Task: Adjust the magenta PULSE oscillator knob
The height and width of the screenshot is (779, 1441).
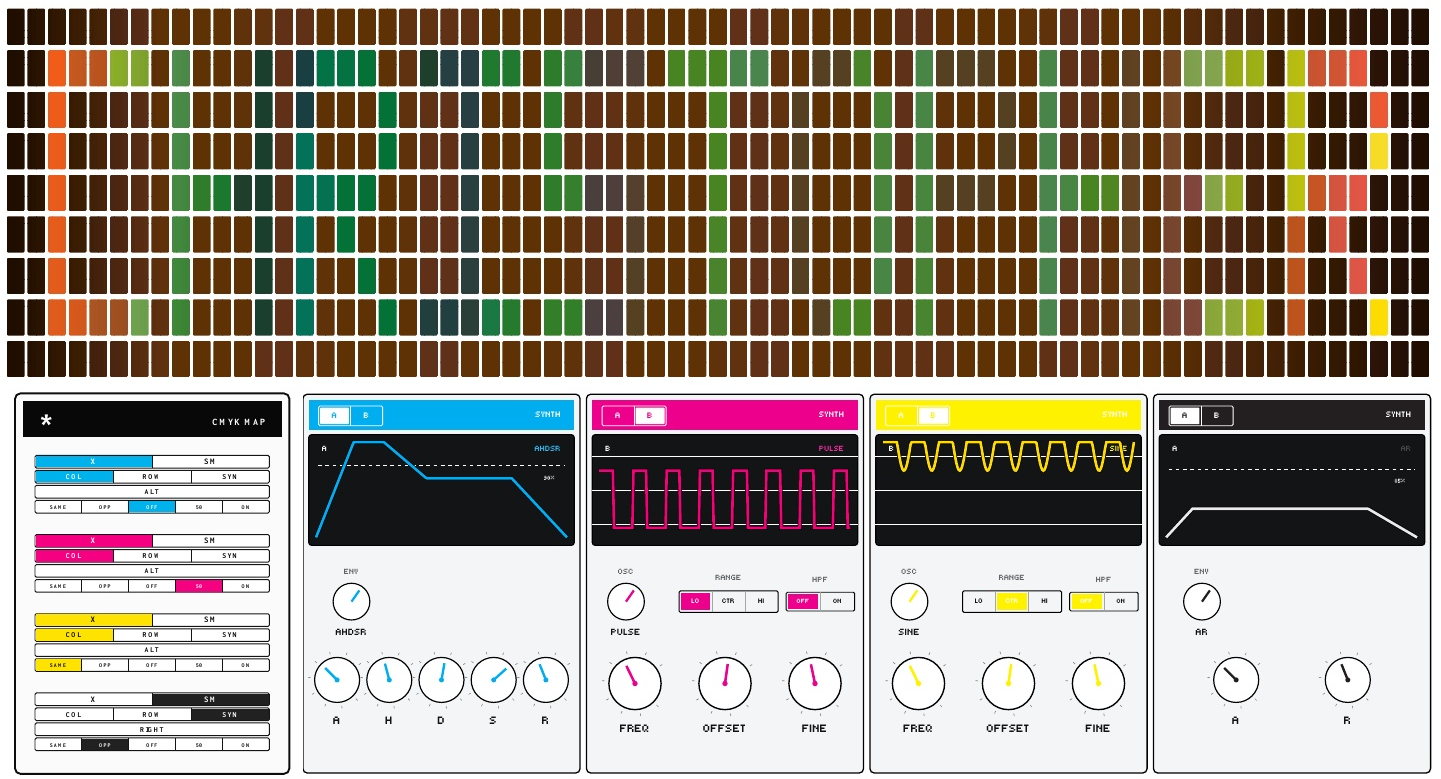Action: pyautogui.click(x=626, y=602)
